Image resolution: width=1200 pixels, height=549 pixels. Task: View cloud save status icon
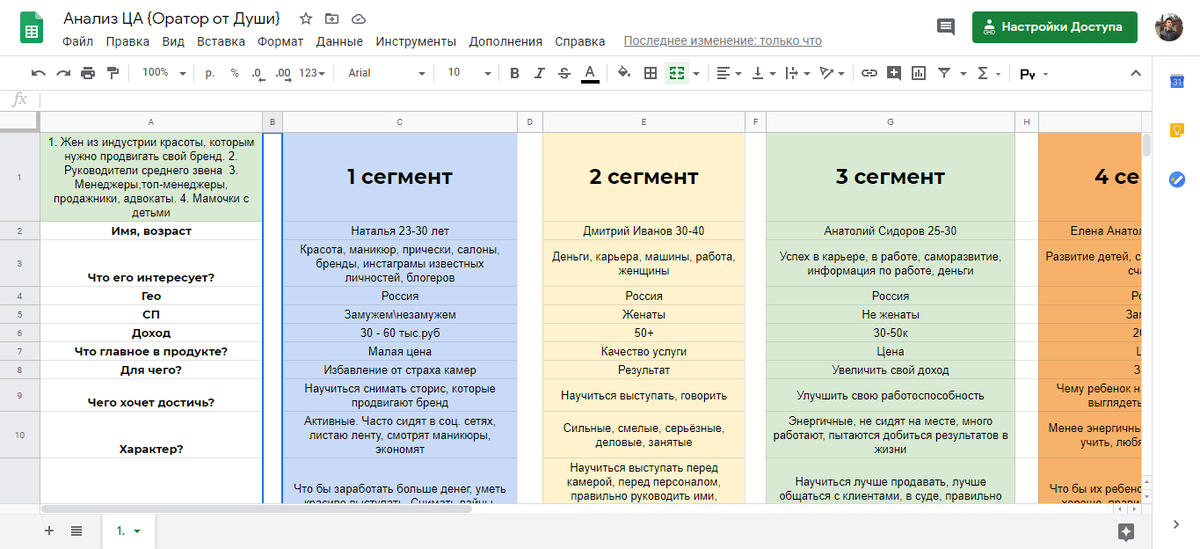358,19
